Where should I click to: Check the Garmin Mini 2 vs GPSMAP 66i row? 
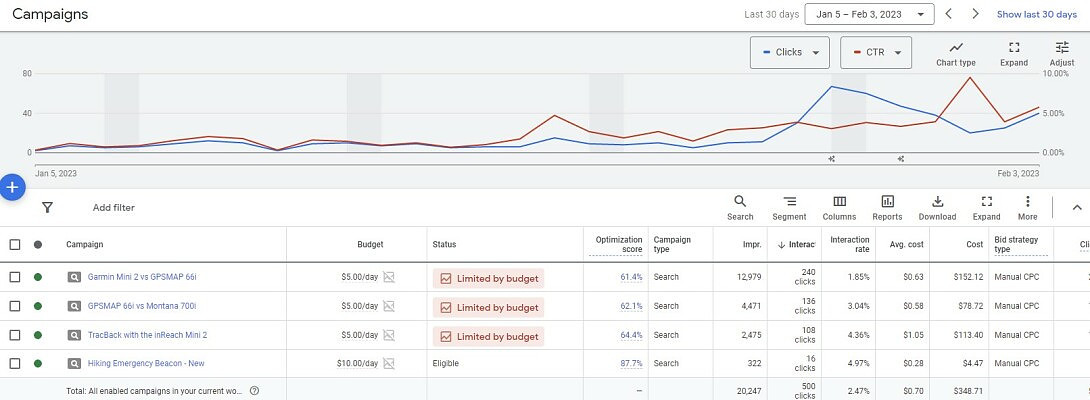[x=15, y=277]
